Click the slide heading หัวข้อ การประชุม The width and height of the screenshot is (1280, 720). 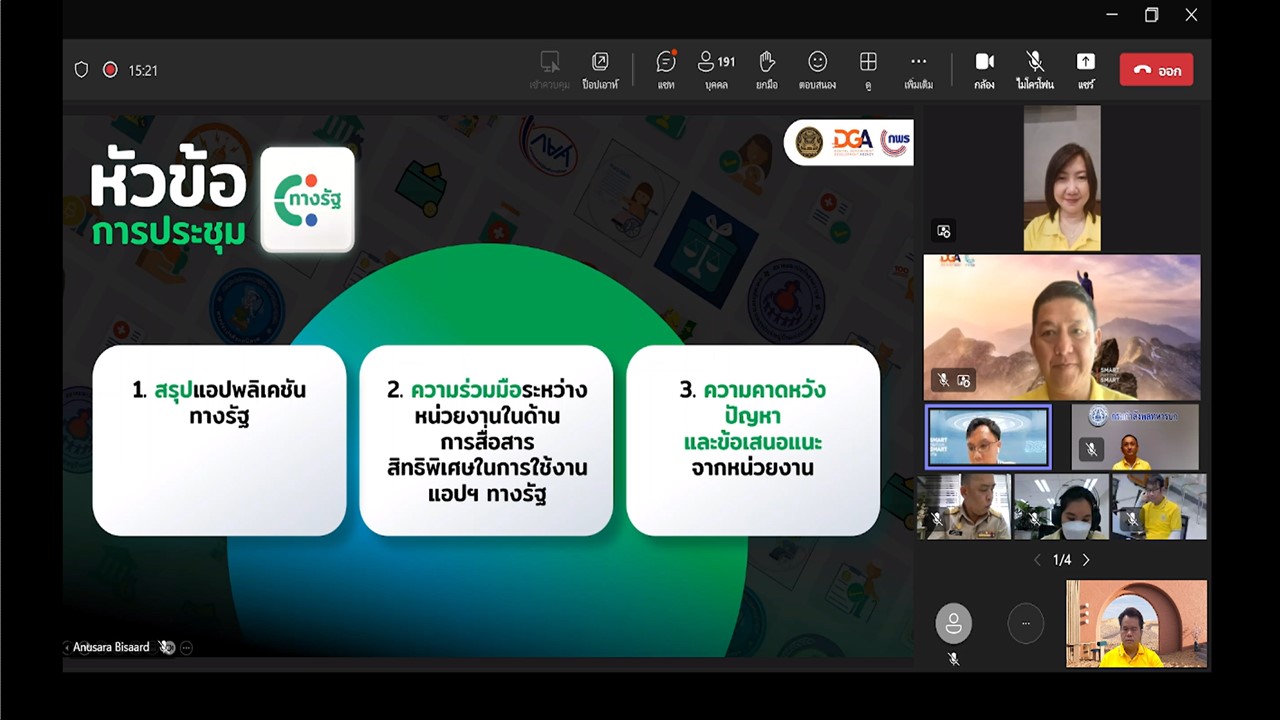tap(168, 201)
